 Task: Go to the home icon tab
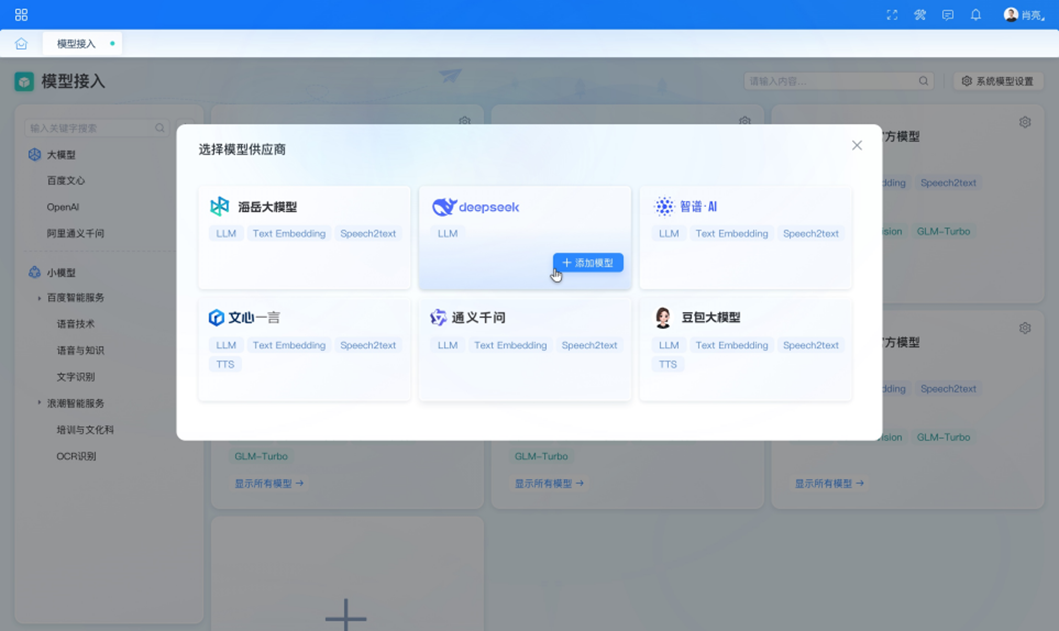point(21,44)
